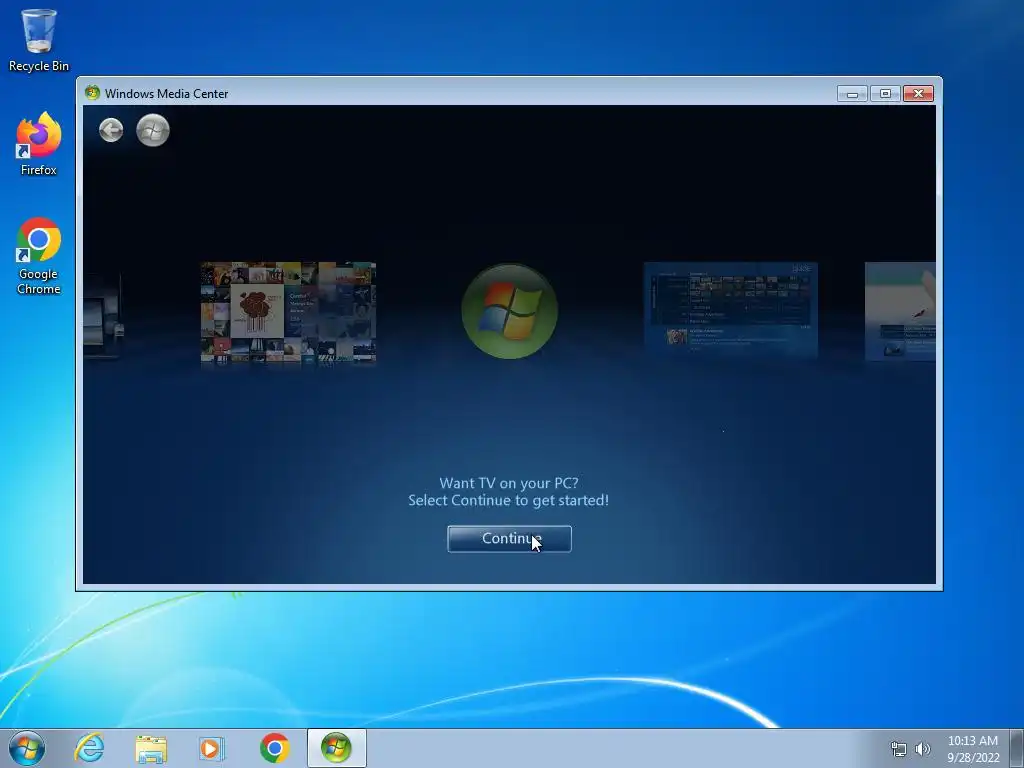Viewport: 1024px width, 768px height.
Task: Open the Windows Start menu orb
Action: (27, 748)
